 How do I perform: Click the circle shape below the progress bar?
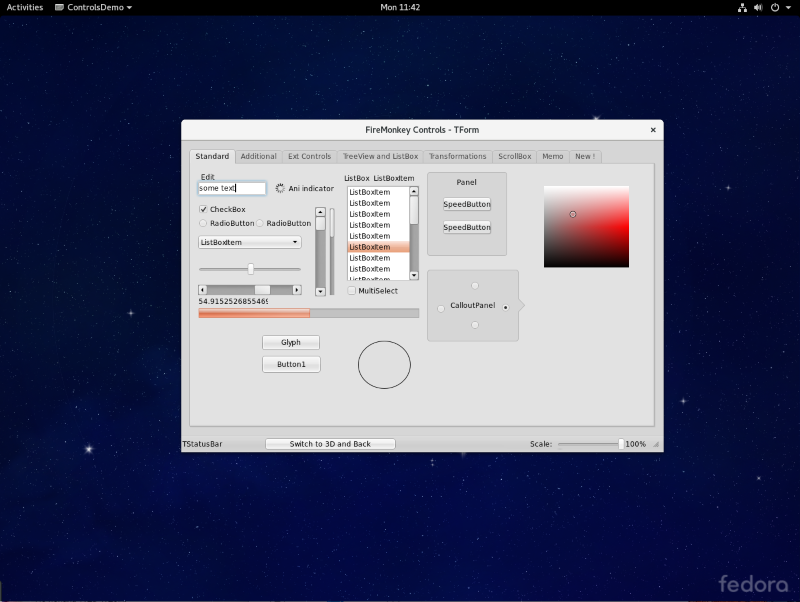click(x=384, y=365)
